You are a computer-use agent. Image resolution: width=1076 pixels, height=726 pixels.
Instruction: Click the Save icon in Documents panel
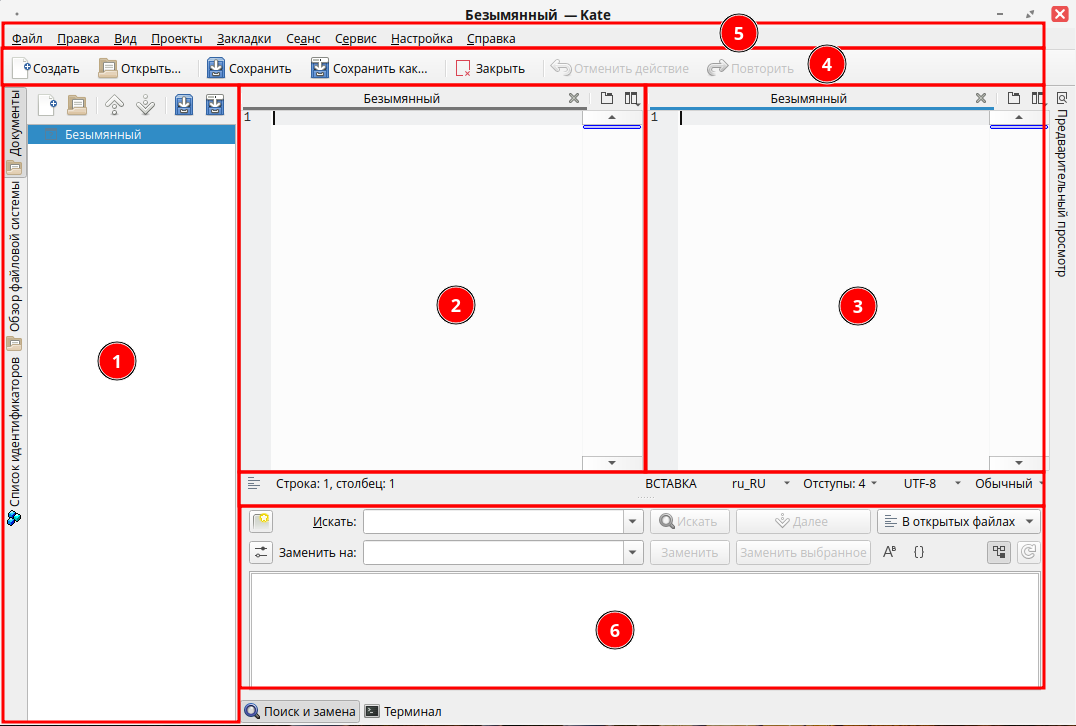click(183, 104)
